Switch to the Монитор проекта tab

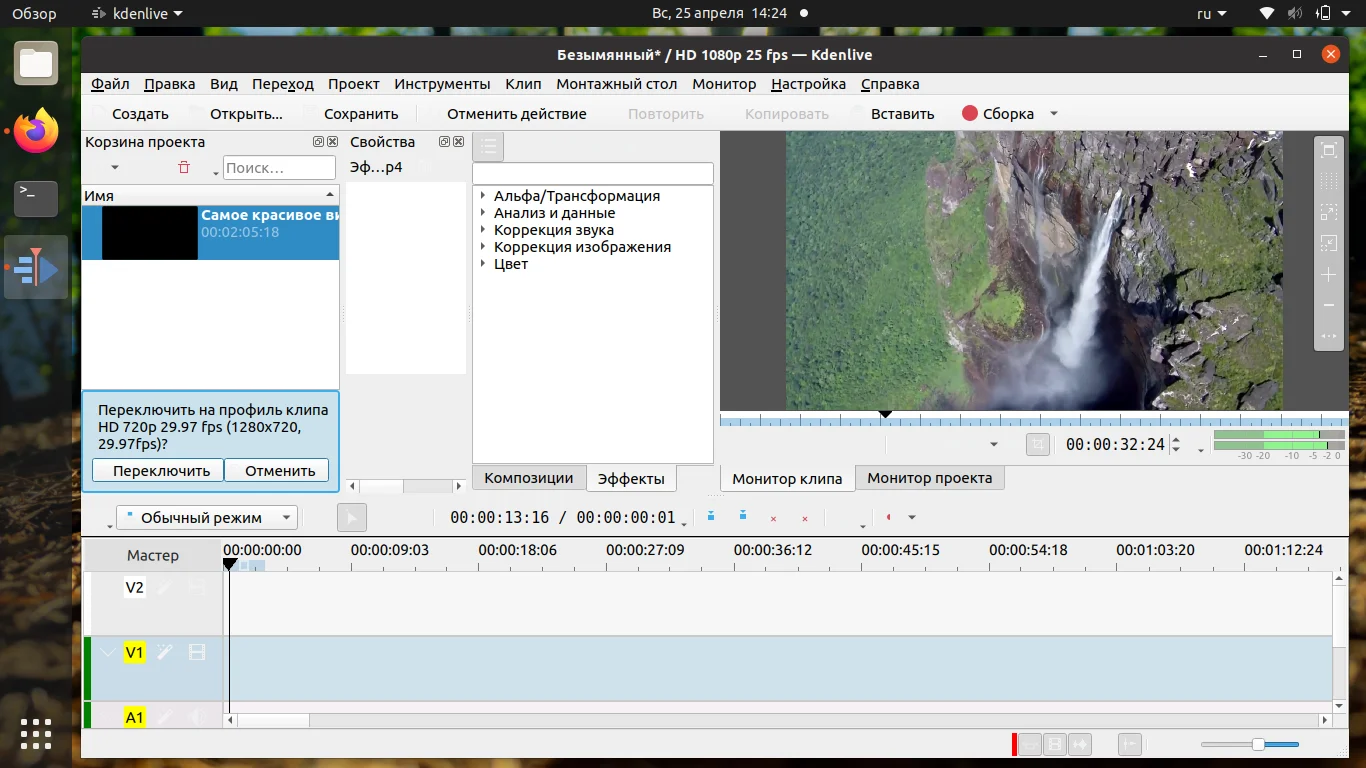coord(929,478)
